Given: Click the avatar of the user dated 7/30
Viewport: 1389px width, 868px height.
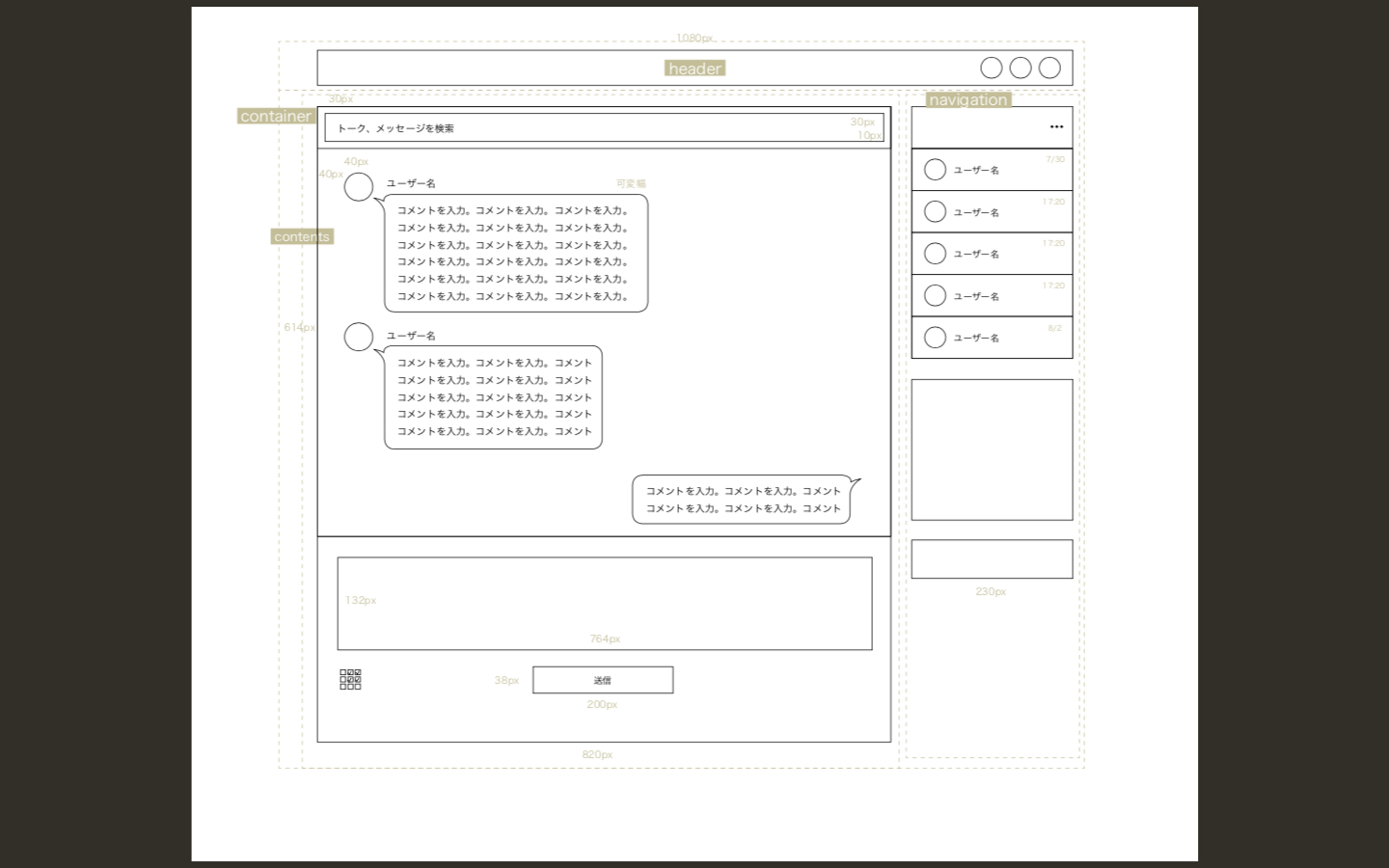Looking at the screenshot, I should 935,170.
